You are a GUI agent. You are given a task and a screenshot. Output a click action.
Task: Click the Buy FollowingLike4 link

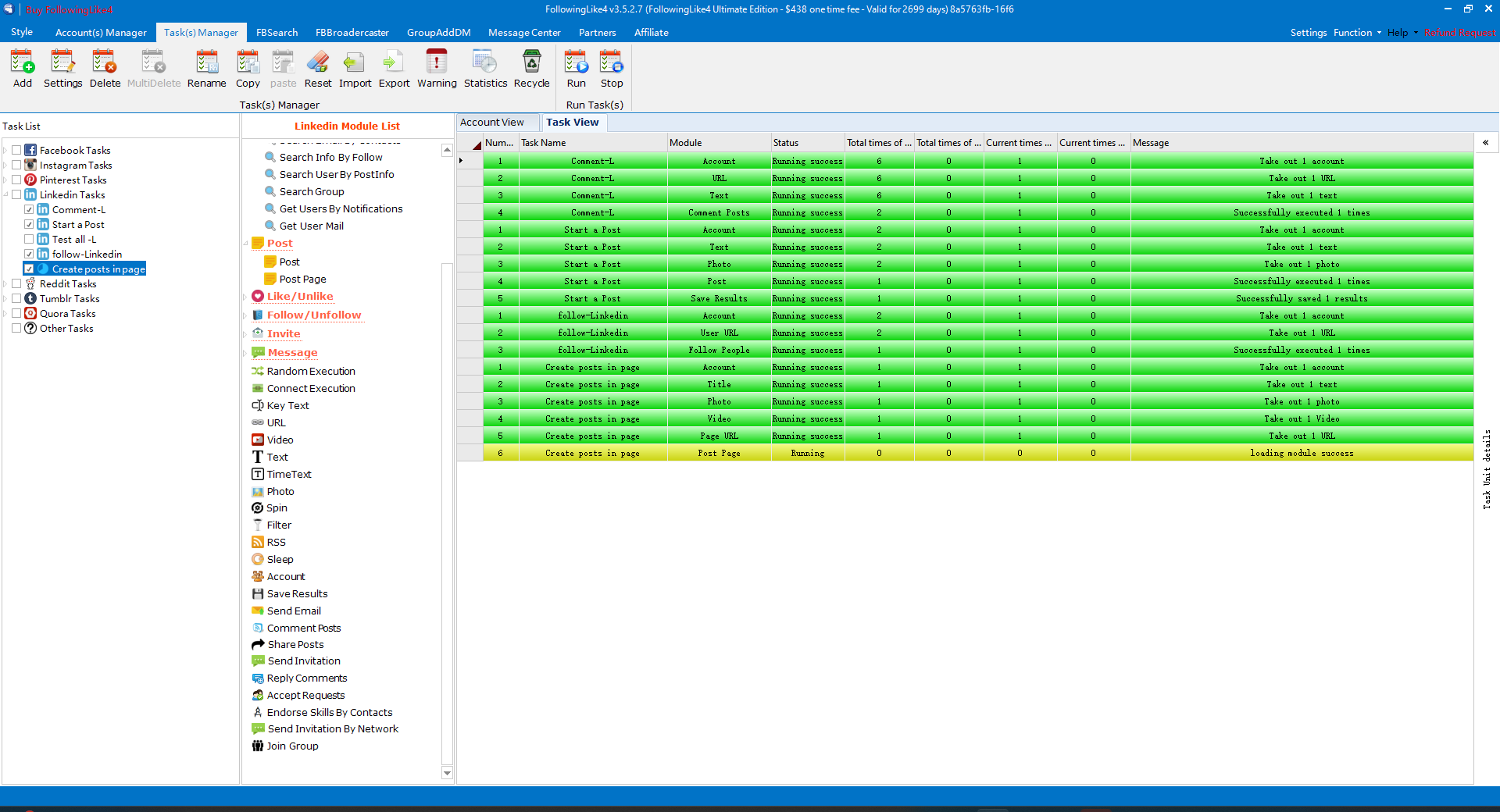click(69, 9)
